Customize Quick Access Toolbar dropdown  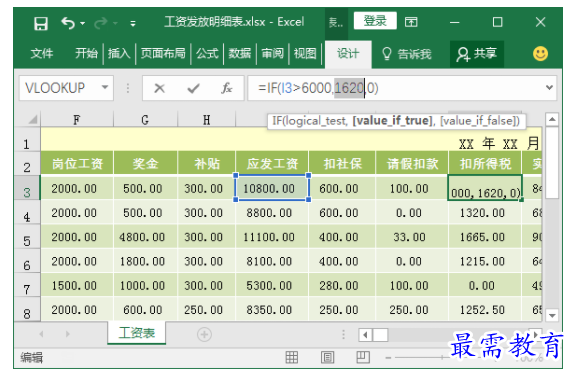click(133, 24)
